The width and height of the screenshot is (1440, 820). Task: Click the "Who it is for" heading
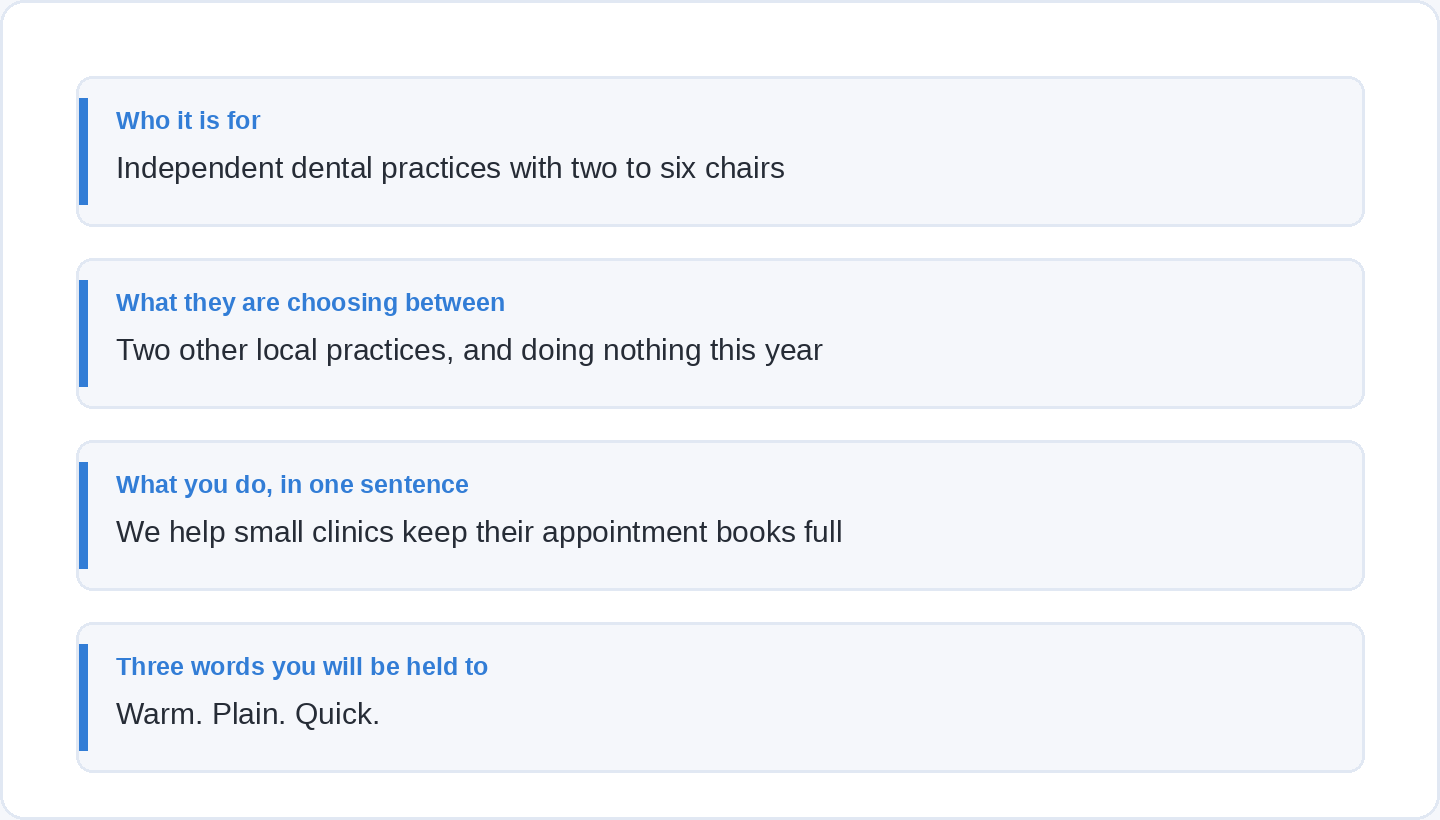[188, 120]
